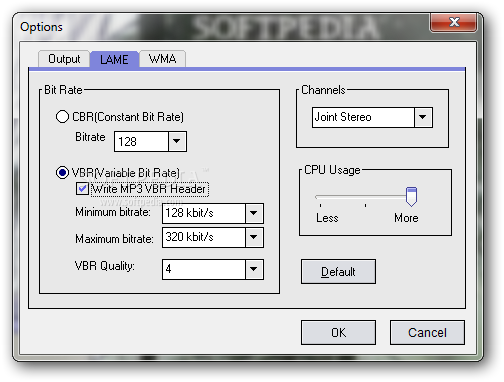
Task: Click the VBR Quality value 4 field
Action: 204,269
